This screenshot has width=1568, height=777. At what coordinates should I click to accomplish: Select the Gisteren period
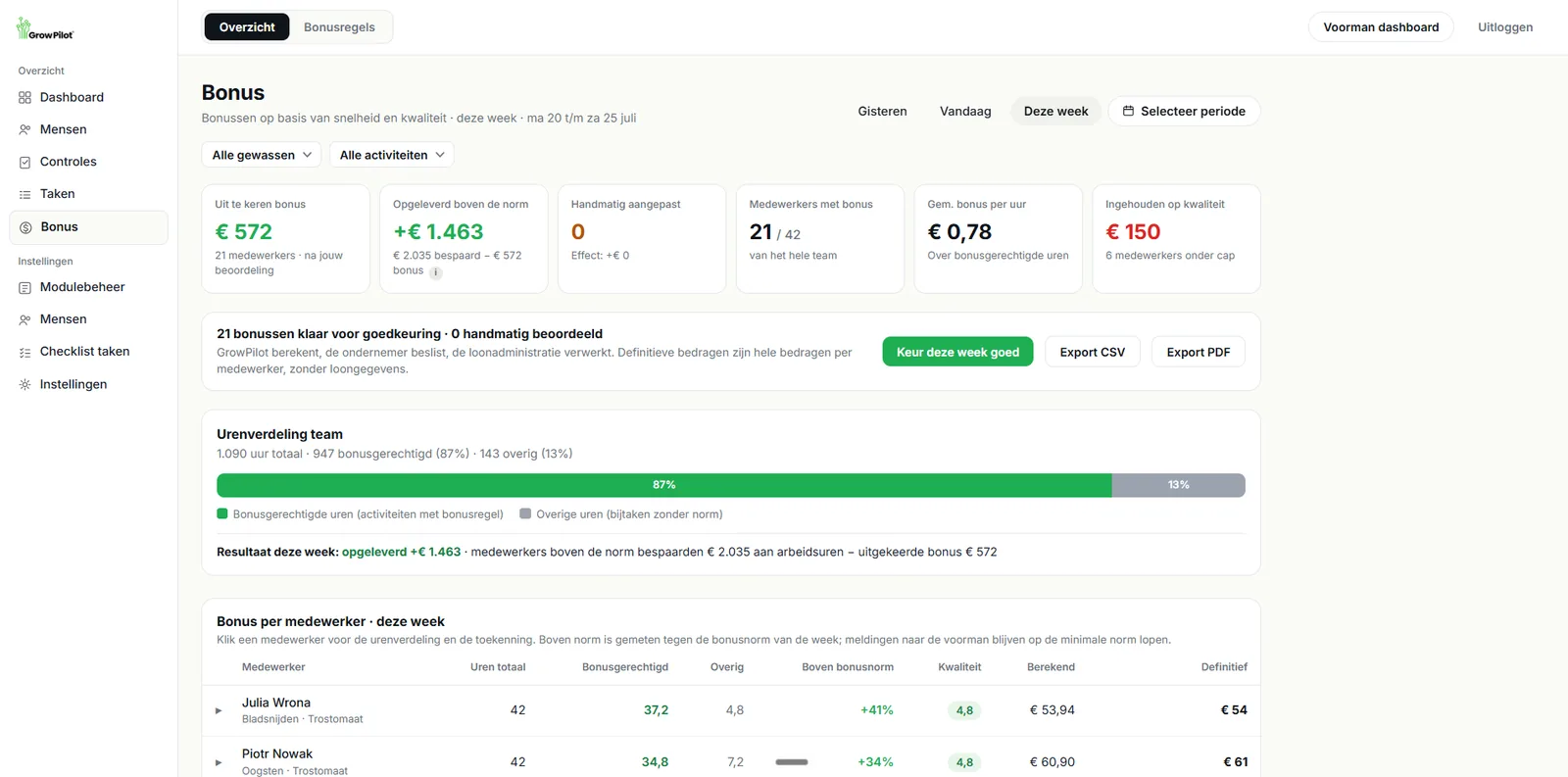point(882,111)
